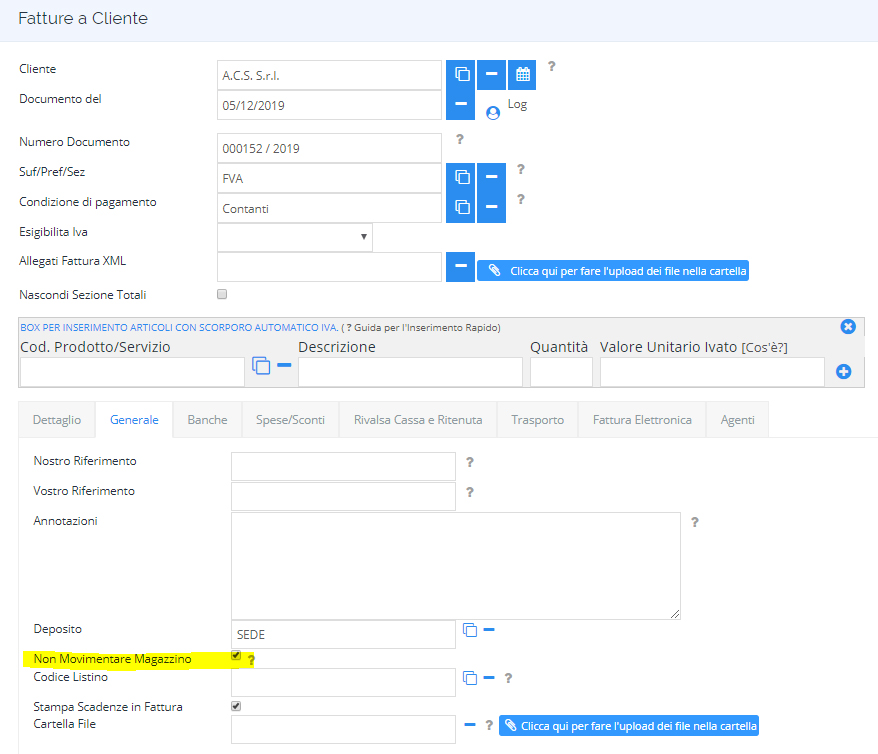Click the Log user avatar icon
The width and height of the screenshot is (878, 754).
(x=493, y=113)
